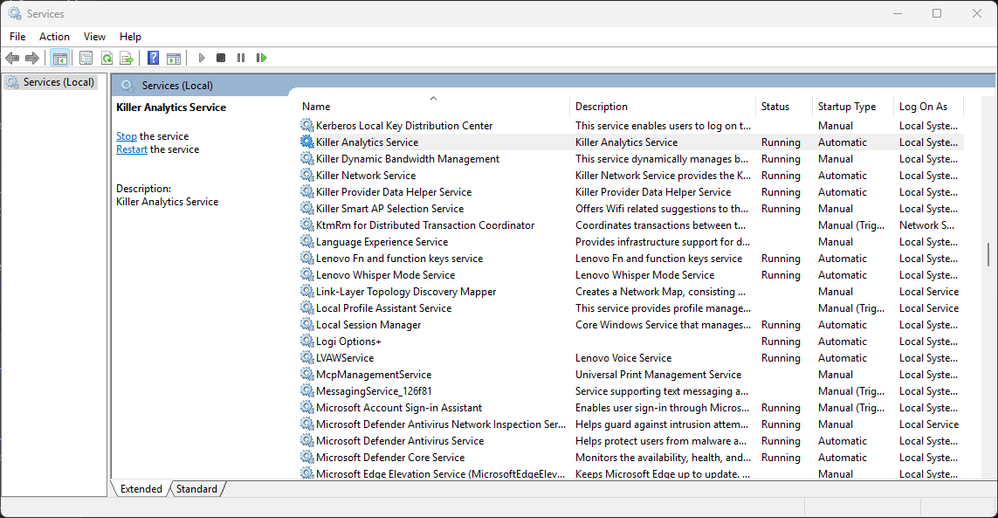998x518 pixels.
Task: Click the vertical scrollbar thumb in services list
Action: [x=988, y=254]
